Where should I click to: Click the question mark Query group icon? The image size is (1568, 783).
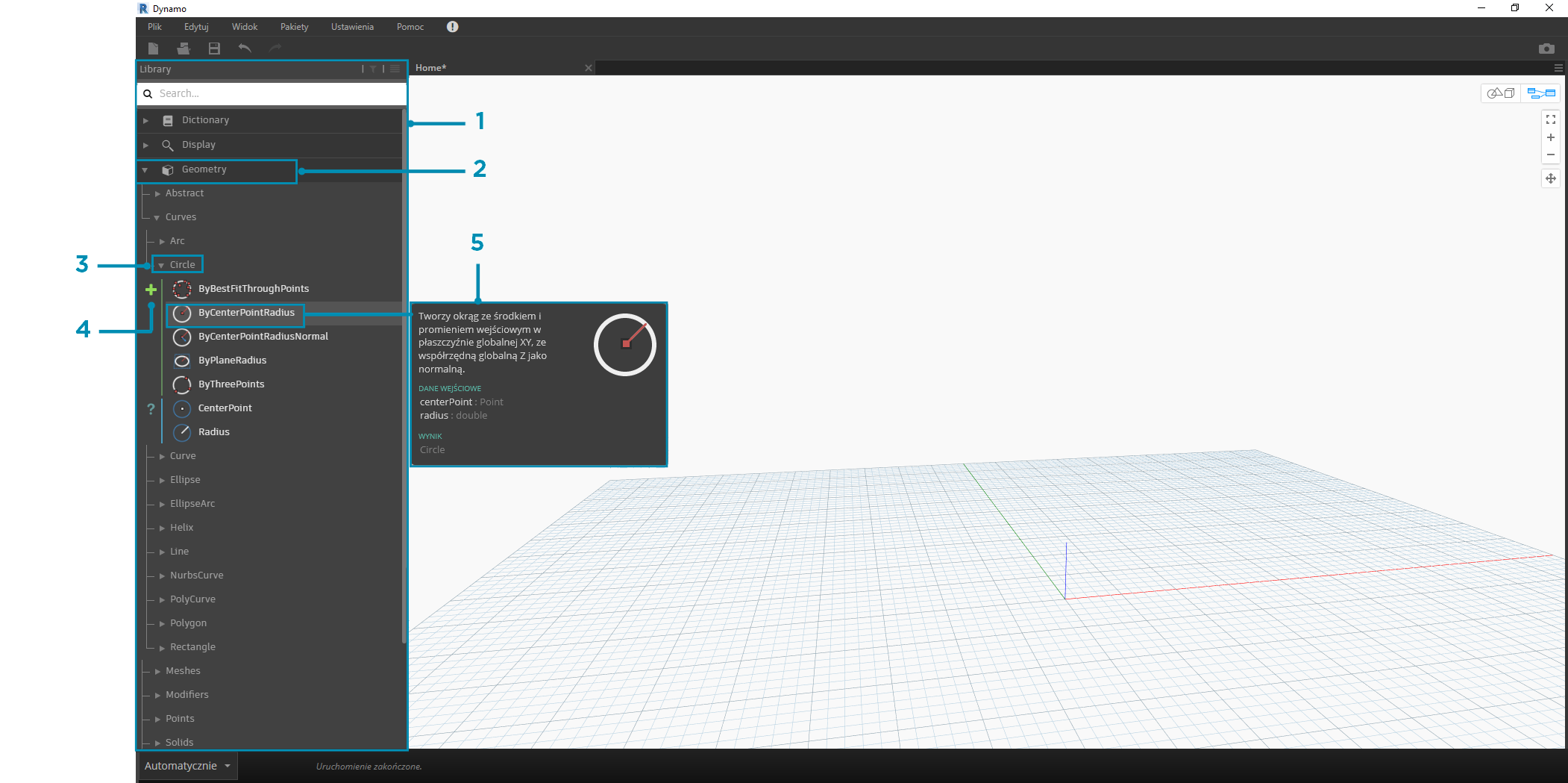151,409
